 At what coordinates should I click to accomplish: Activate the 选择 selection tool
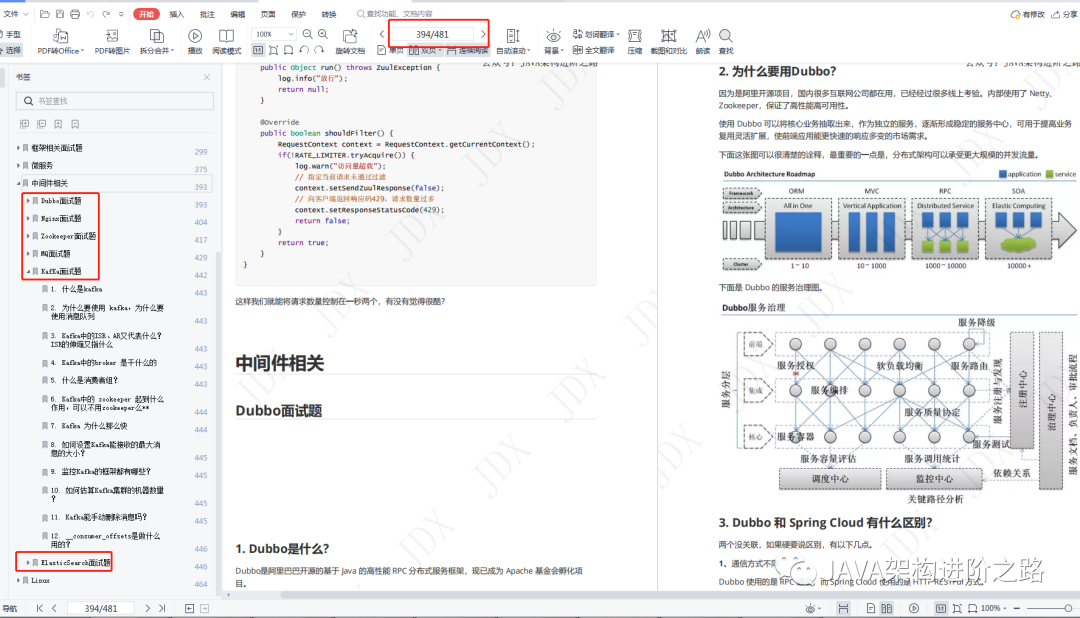coord(10,50)
